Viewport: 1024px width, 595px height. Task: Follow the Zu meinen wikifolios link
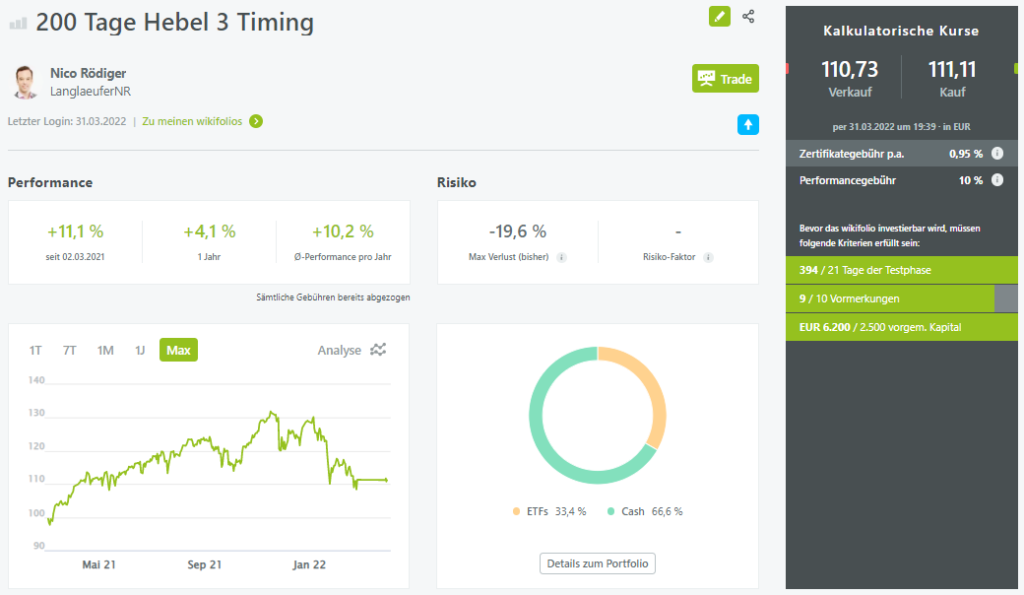192,121
